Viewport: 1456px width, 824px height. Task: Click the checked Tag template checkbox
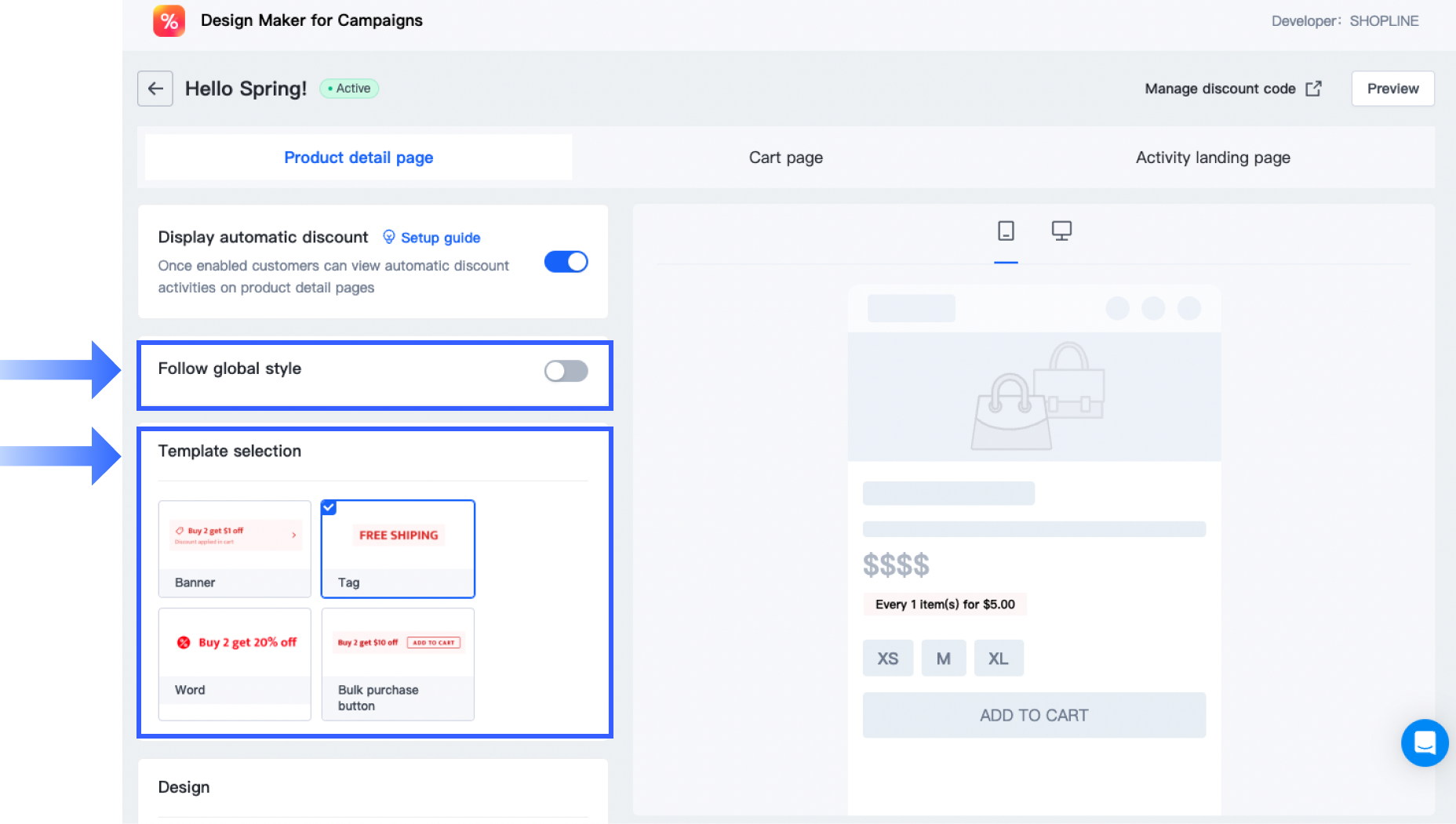coord(329,508)
